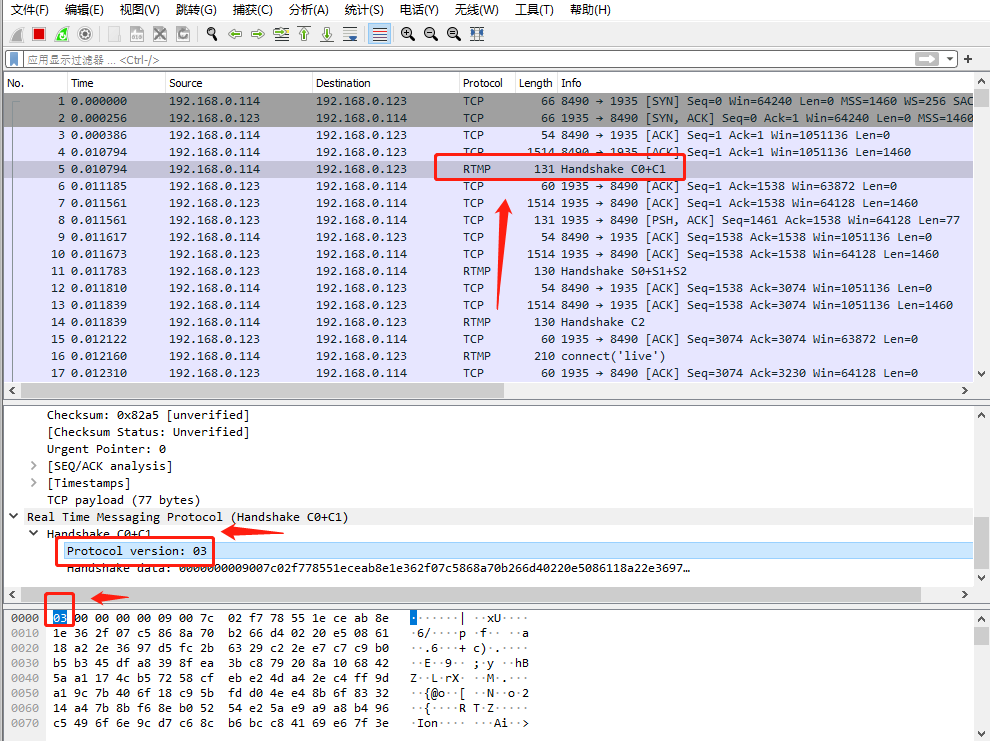Sort packets by the Length column
This screenshot has width=990, height=741.
pyautogui.click(x=536, y=83)
